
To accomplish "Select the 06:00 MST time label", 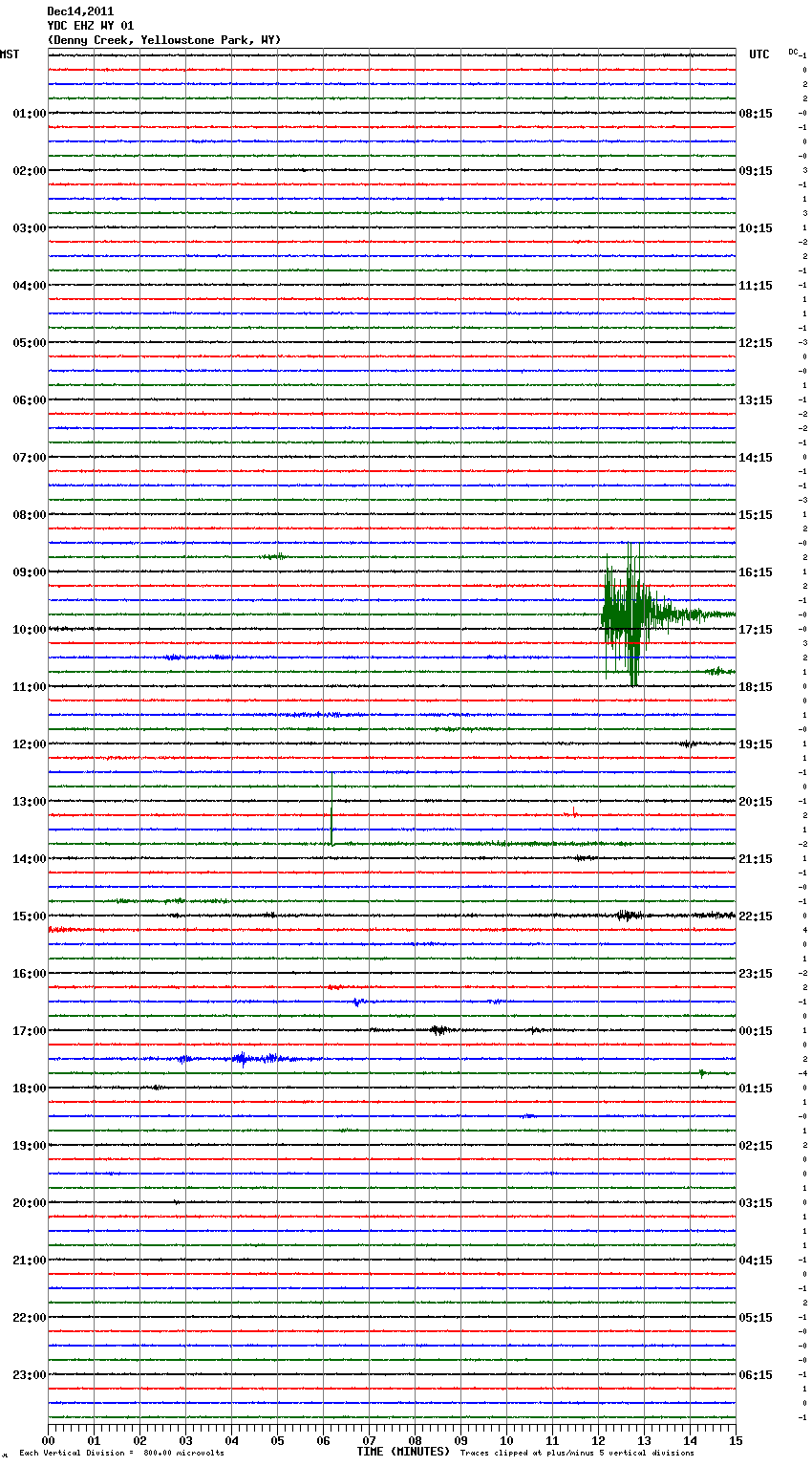I will click(x=29, y=400).
